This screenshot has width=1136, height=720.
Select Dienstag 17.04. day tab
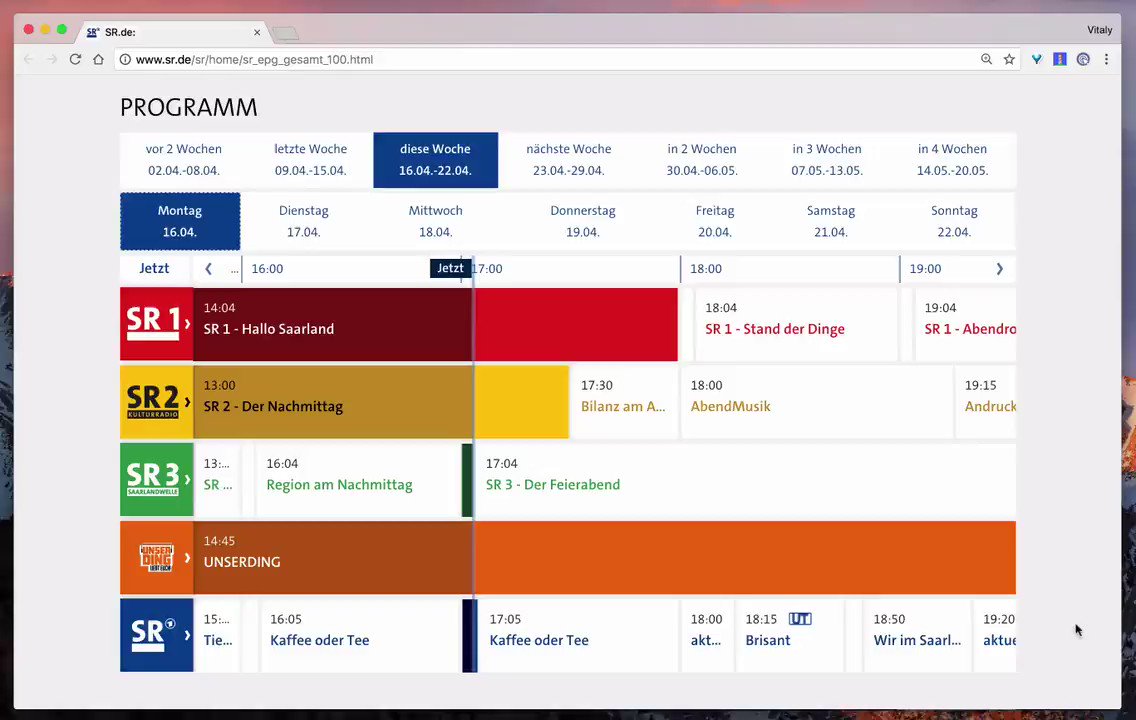click(304, 222)
